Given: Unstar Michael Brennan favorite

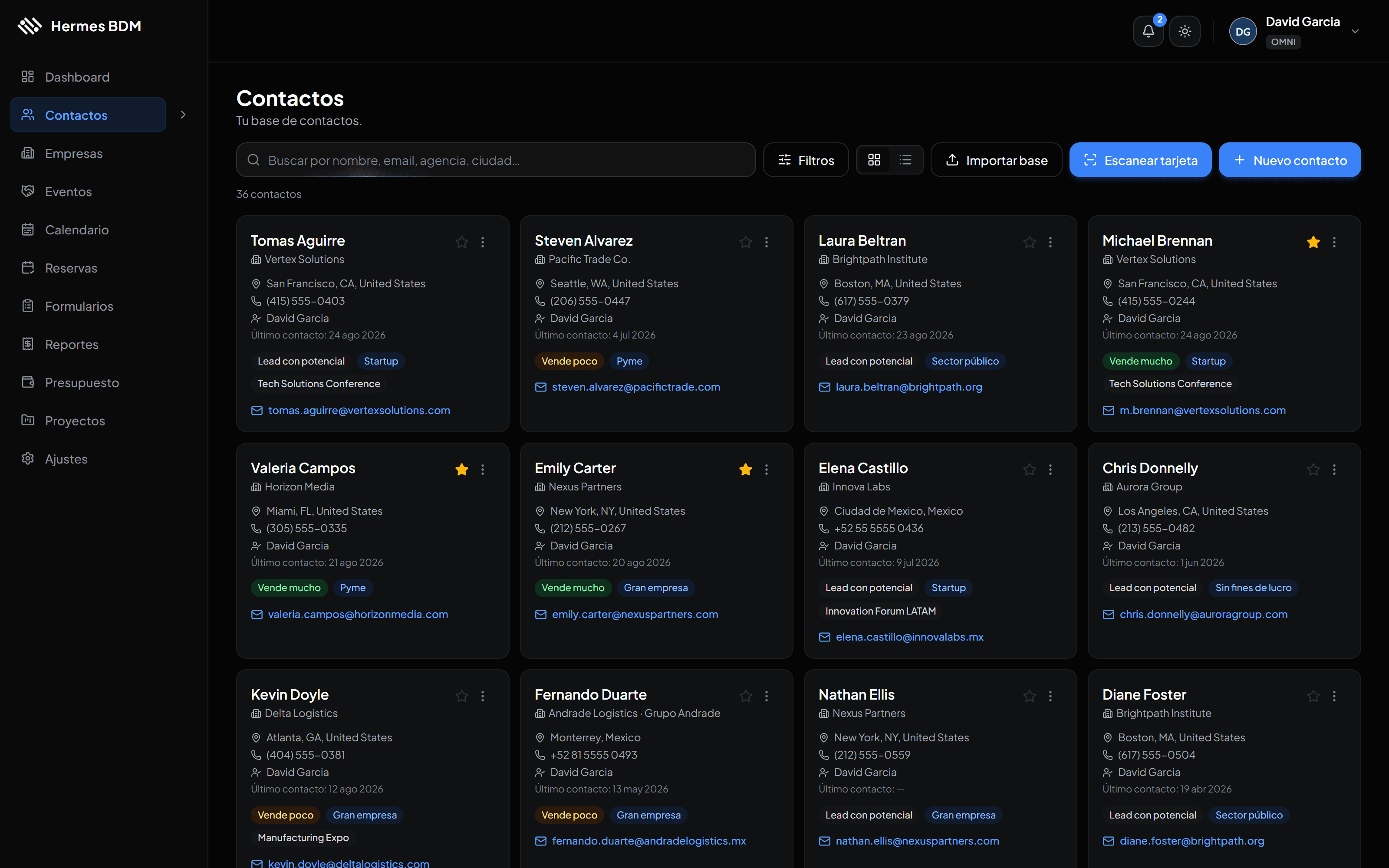Looking at the screenshot, I should [x=1313, y=242].
